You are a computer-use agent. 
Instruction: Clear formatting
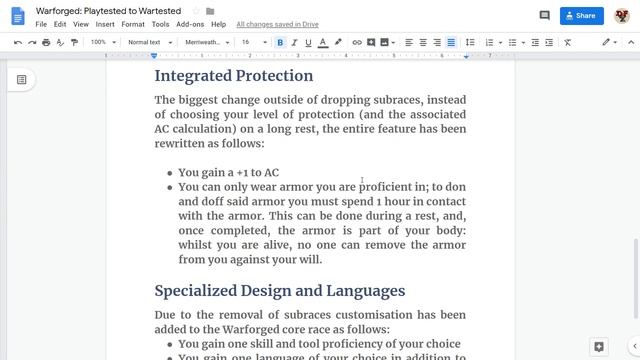[567, 42]
